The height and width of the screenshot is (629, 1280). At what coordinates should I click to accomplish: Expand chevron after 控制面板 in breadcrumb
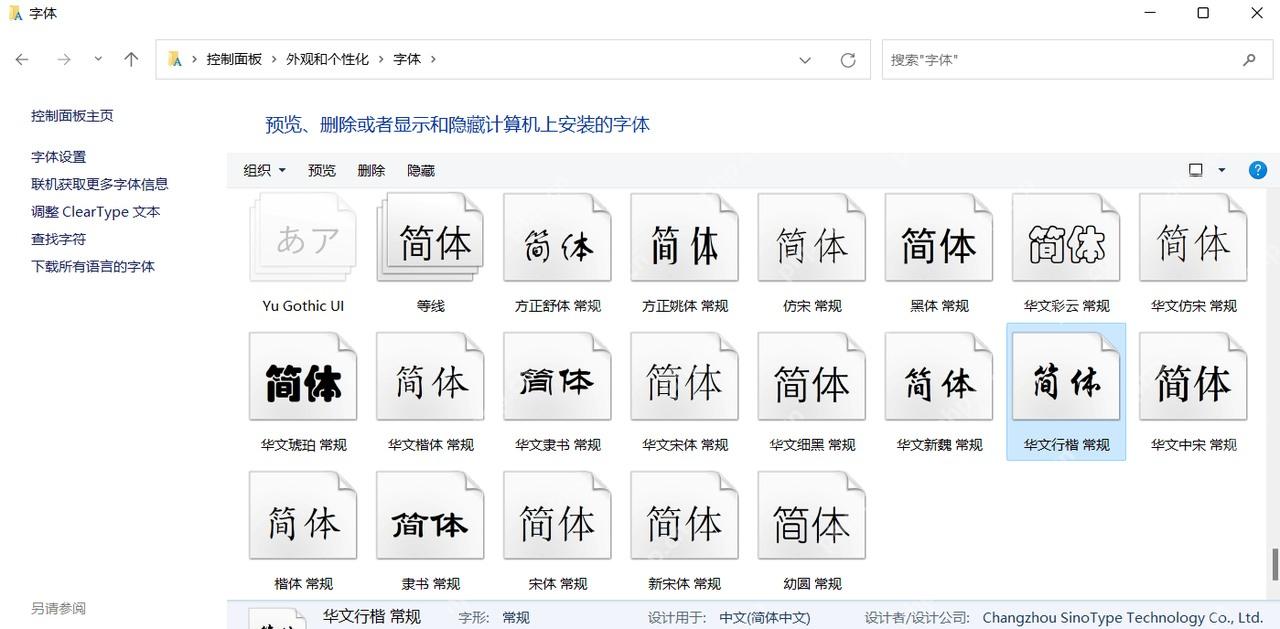point(274,60)
